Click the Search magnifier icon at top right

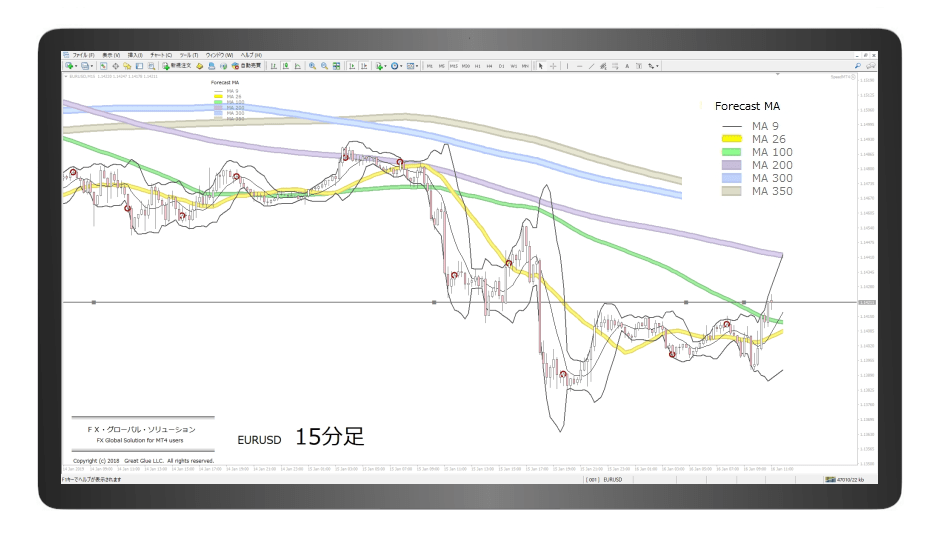pyautogui.click(x=858, y=66)
